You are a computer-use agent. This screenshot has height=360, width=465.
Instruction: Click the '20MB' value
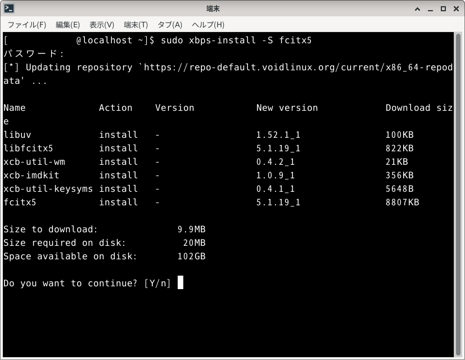[x=194, y=243]
